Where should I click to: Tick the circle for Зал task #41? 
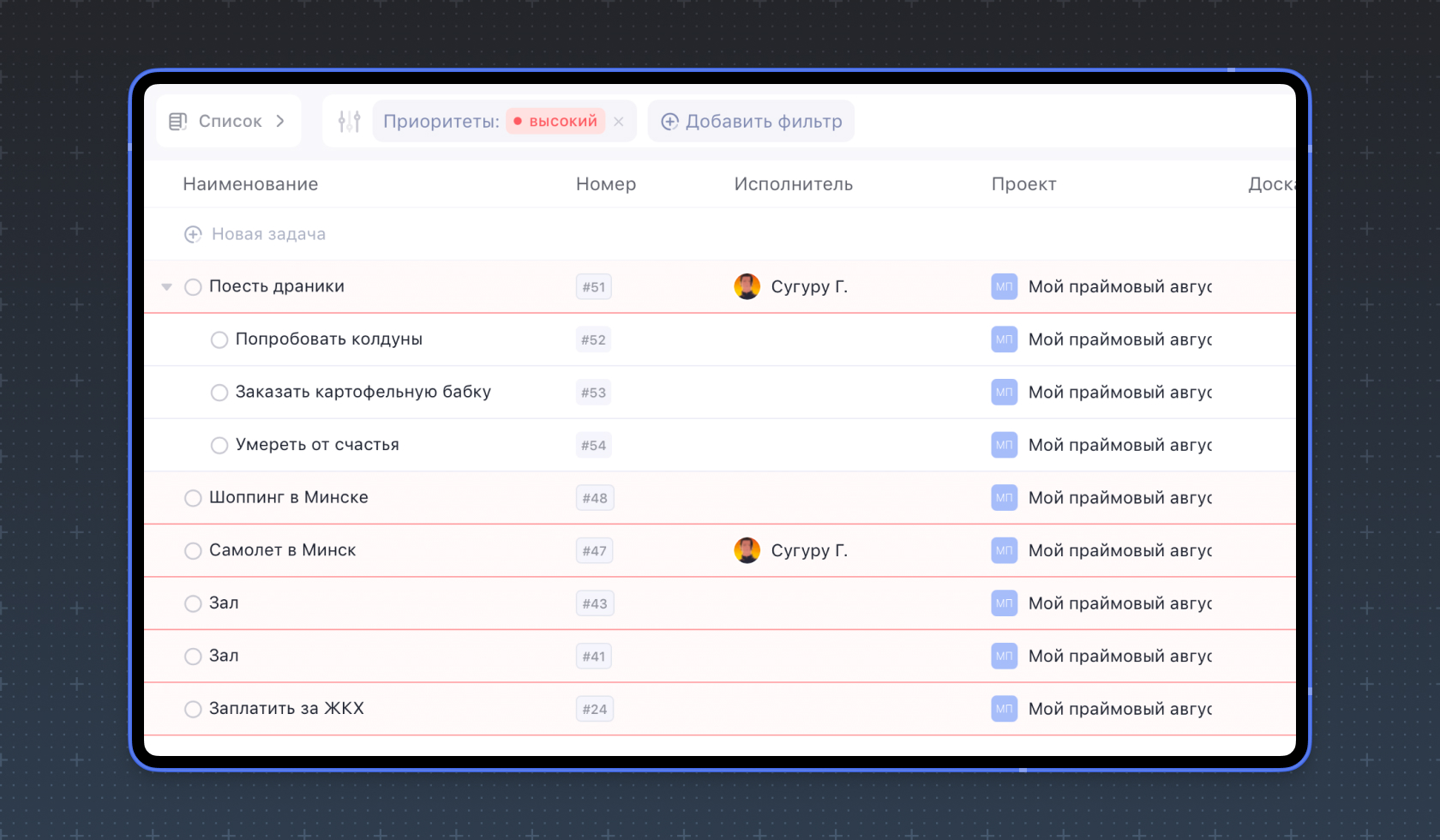[x=193, y=657]
